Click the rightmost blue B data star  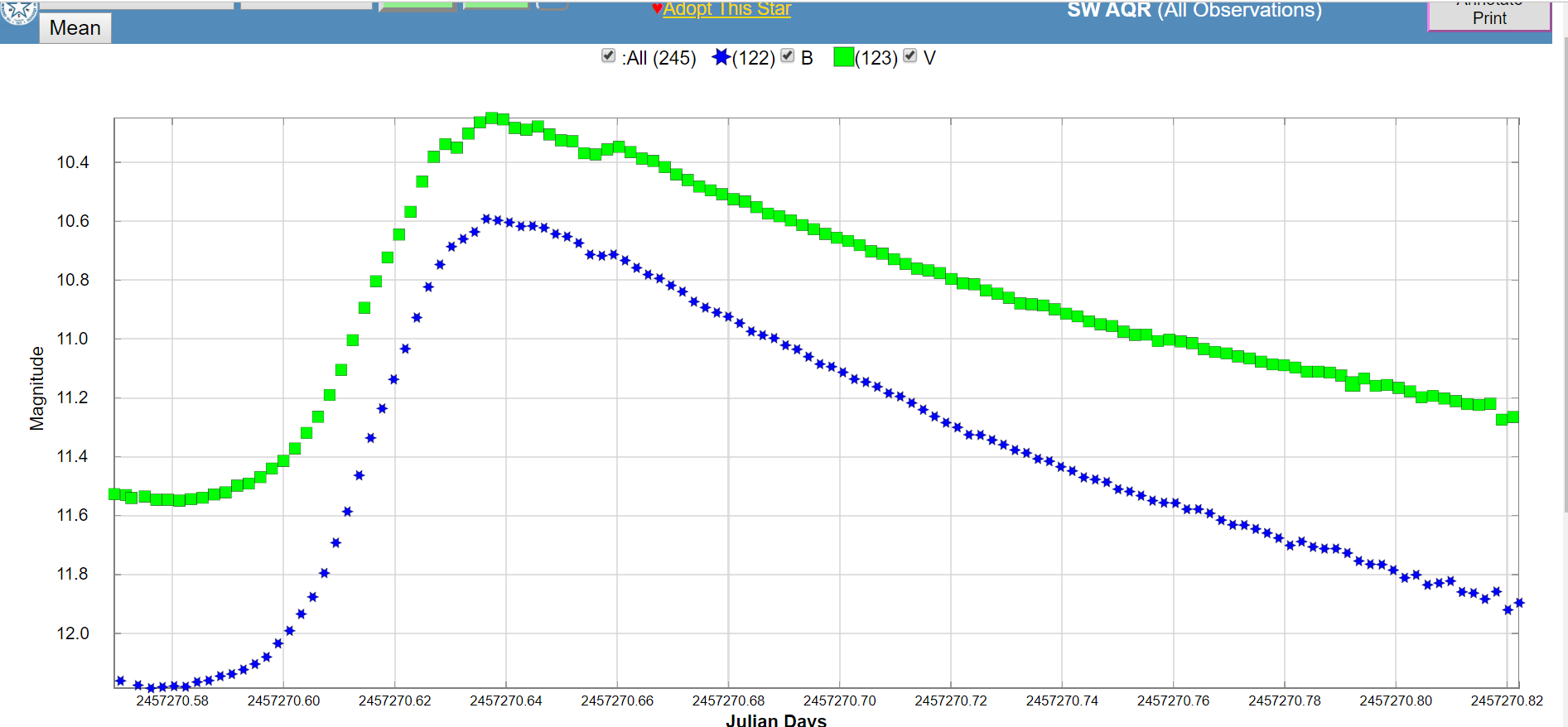[x=1519, y=603]
